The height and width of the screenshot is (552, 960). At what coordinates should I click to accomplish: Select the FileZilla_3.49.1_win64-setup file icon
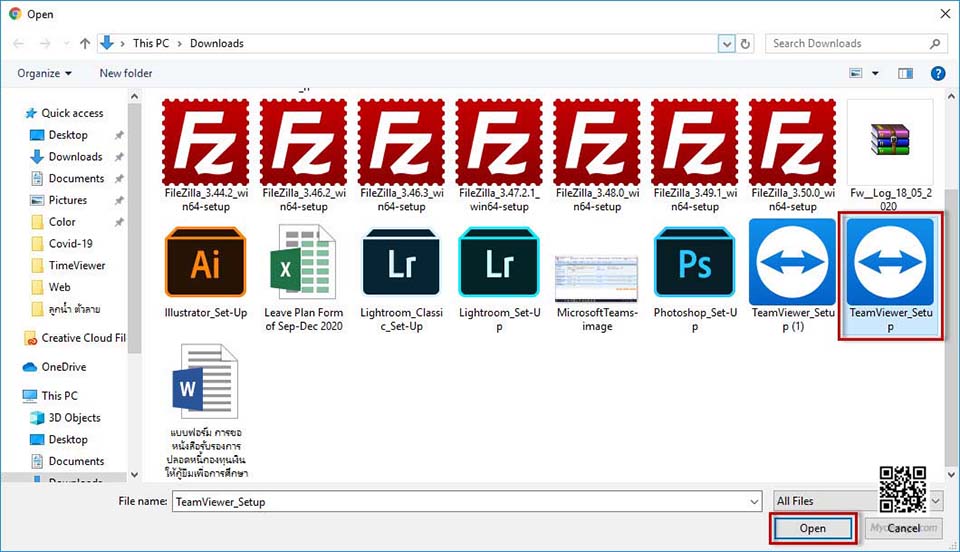coord(695,142)
